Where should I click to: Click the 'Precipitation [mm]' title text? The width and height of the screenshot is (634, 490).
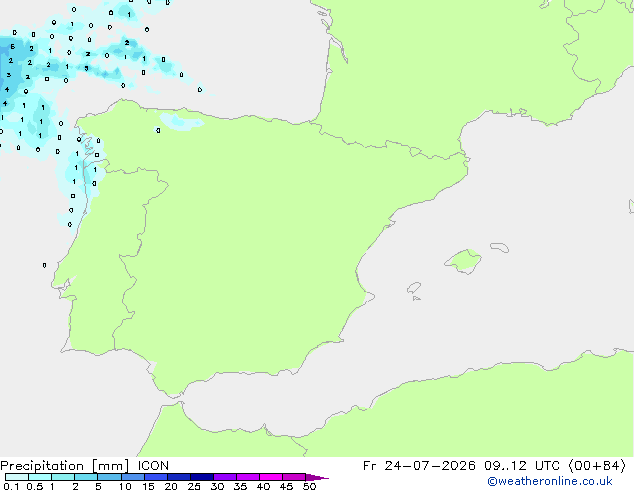(64, 466)
